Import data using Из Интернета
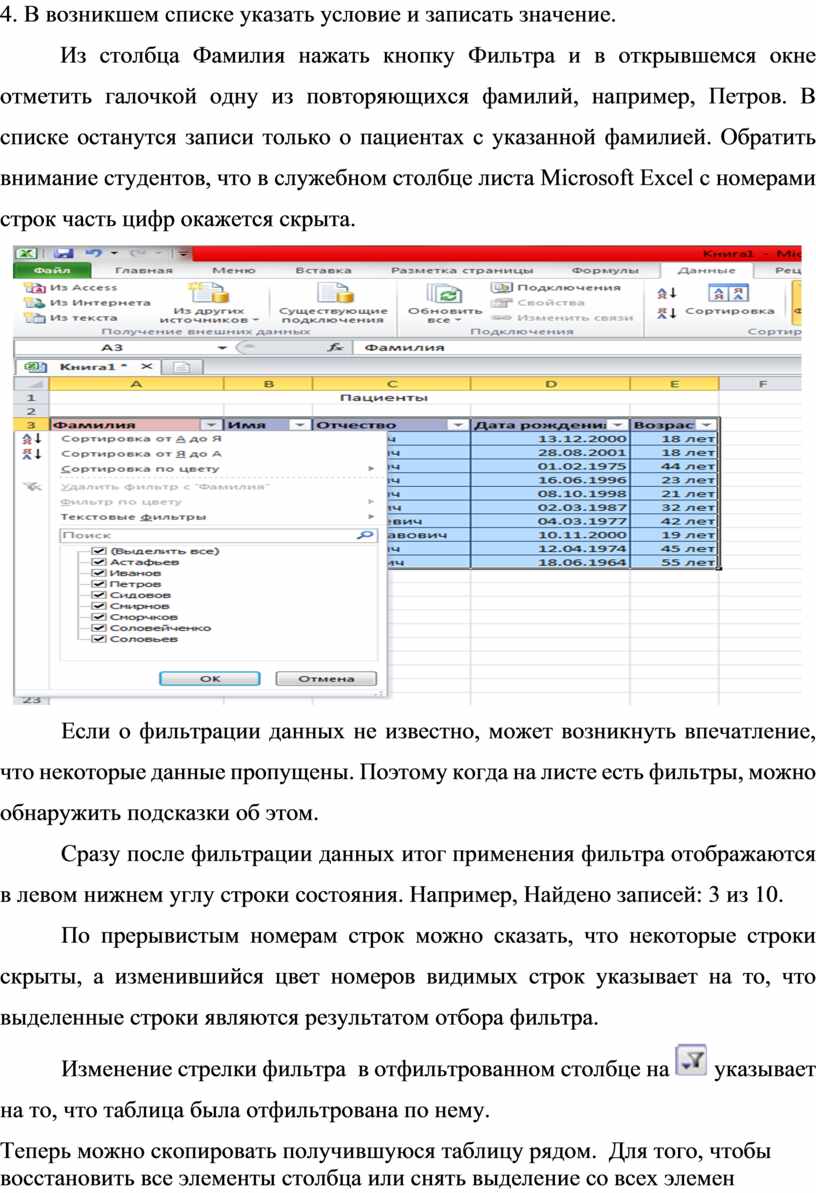The image size is (816, 1193). pyautogui.click(x=88, y=303)
